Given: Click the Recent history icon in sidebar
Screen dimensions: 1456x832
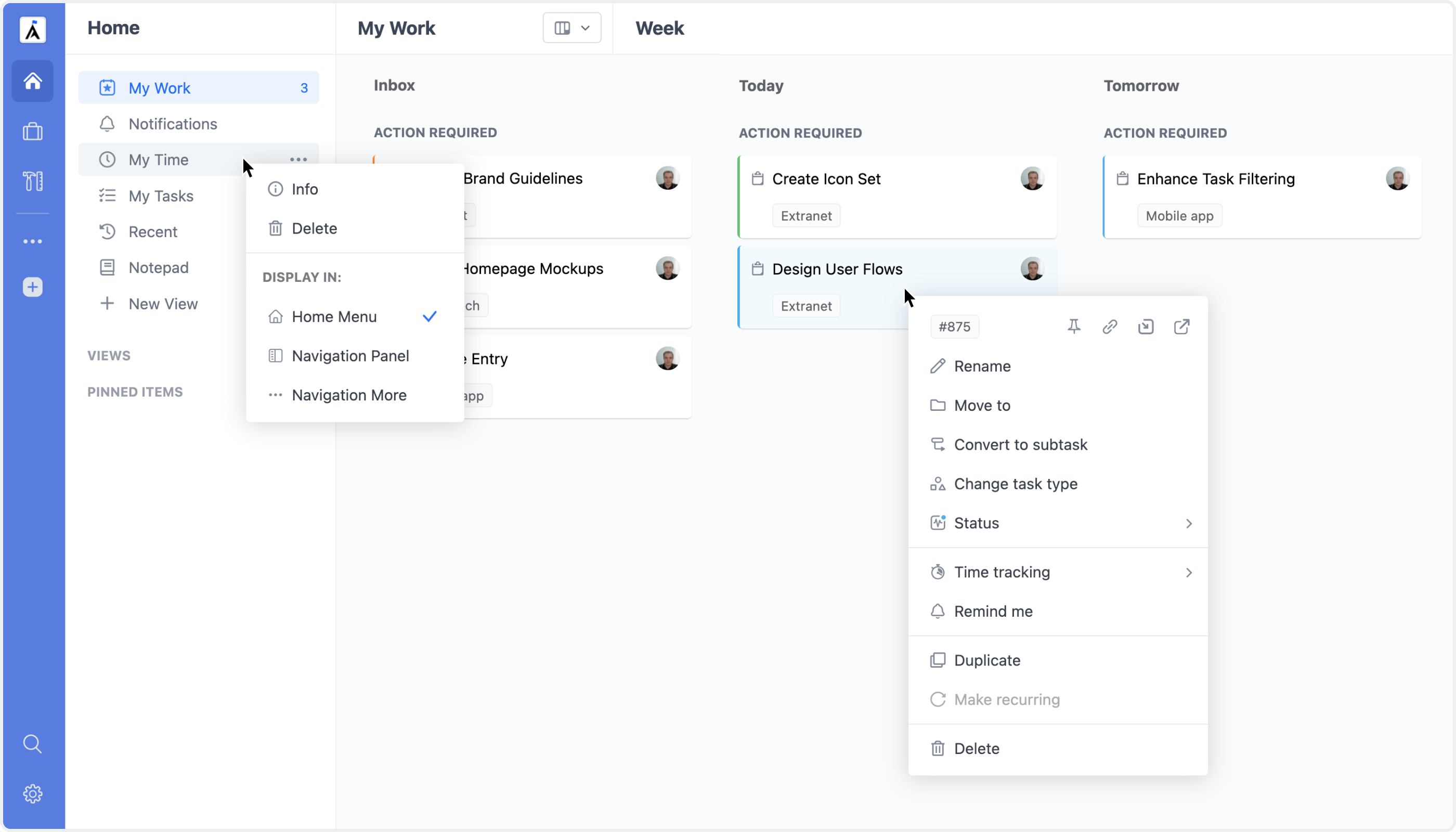Looking at the screenshot, I should point(107,232).
